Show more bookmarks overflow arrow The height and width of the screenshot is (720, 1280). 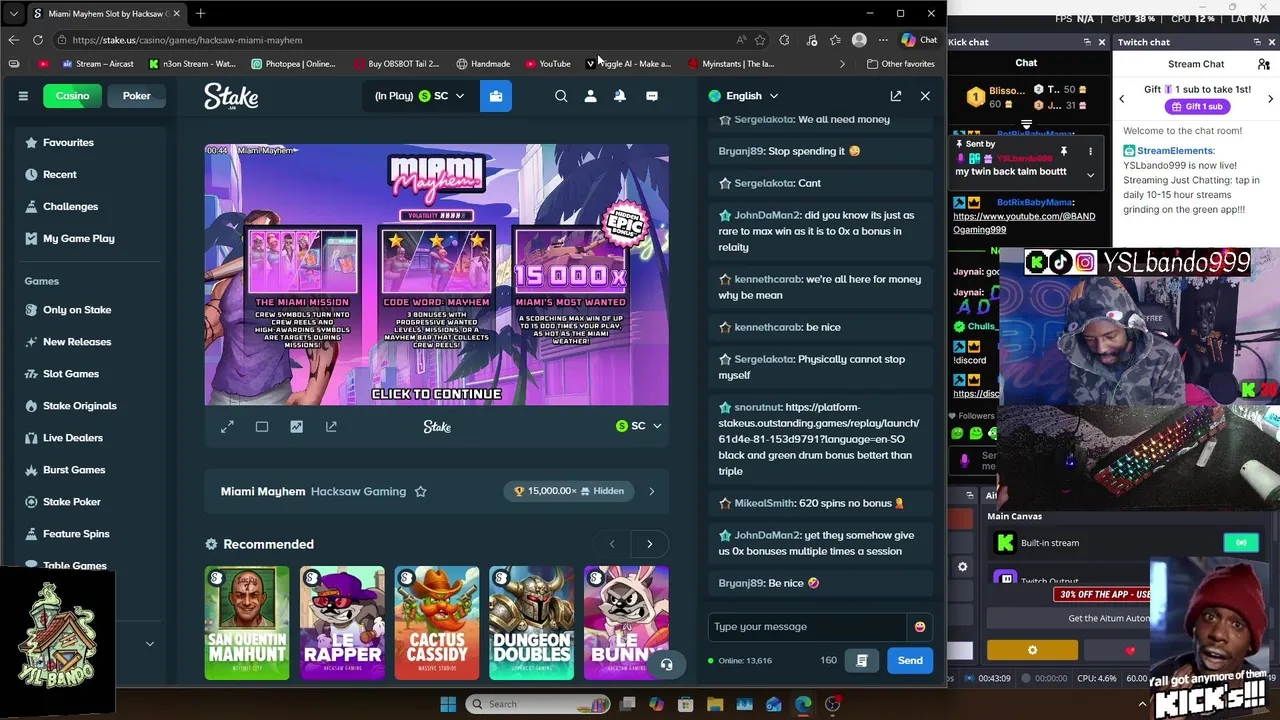[842, 64]
